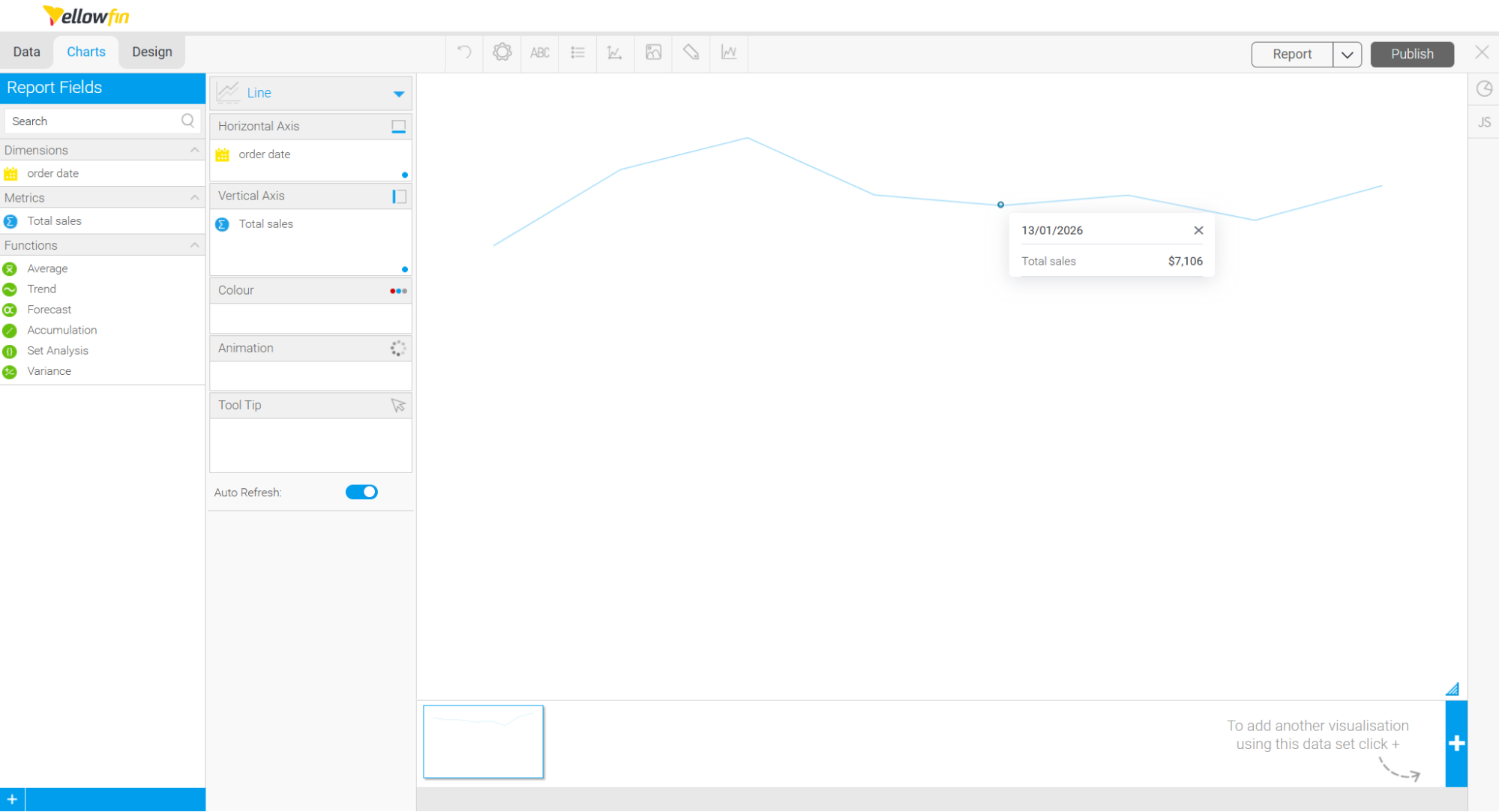
Task: Collapse the Dimensions section
Action: (x=194, y=149)
